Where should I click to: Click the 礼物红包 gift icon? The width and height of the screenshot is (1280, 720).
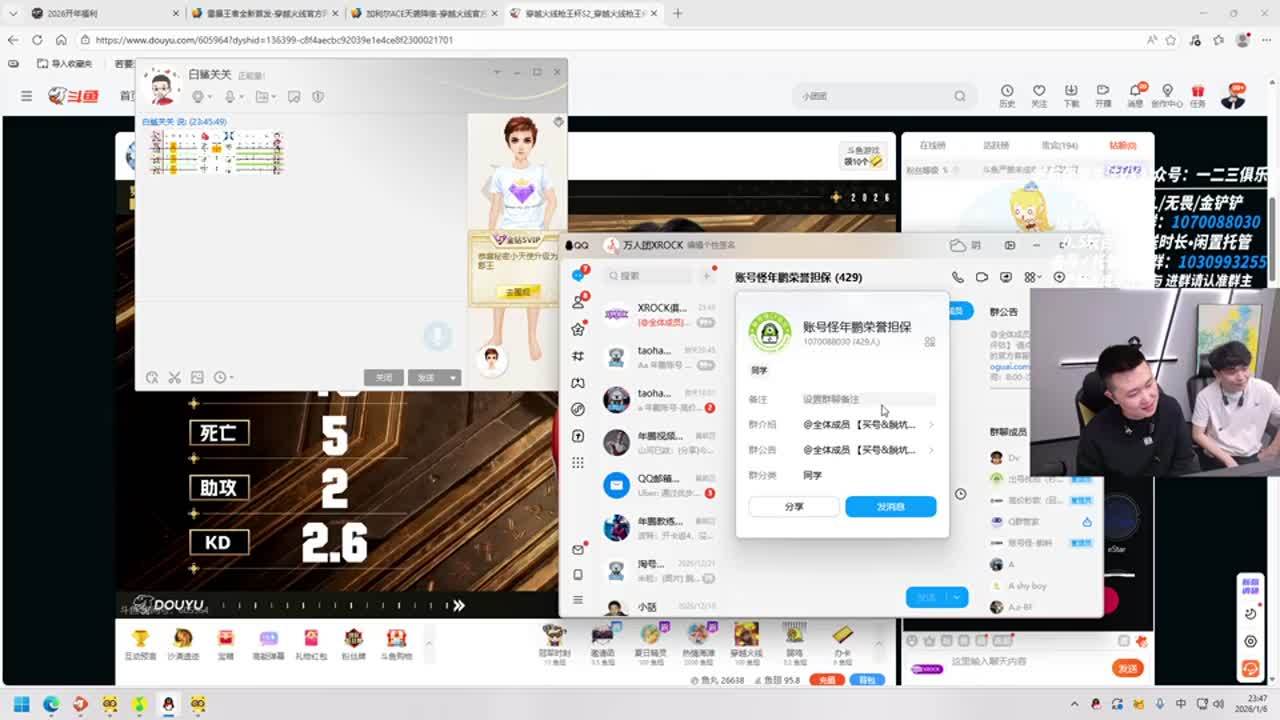click(311, 642)
